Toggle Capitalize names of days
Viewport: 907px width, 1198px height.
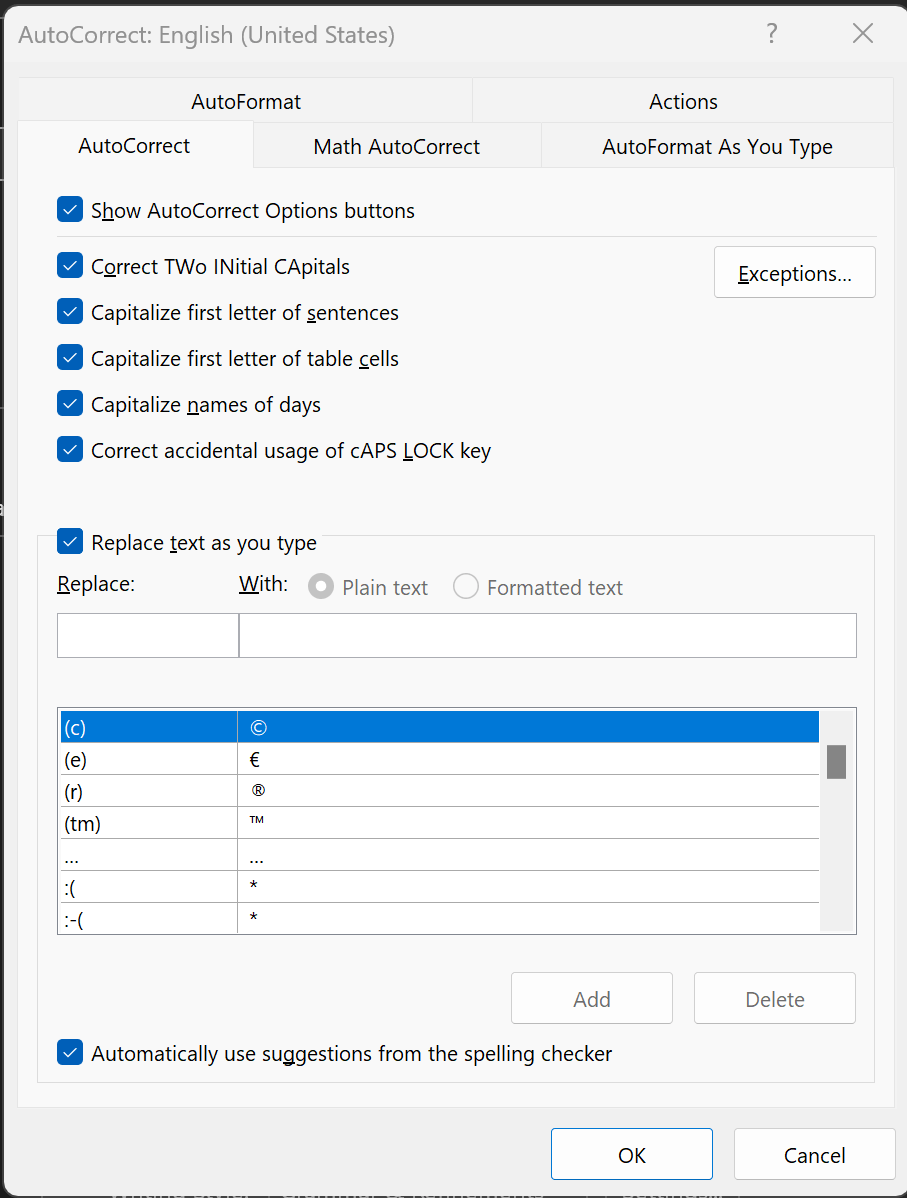(70, 403)
